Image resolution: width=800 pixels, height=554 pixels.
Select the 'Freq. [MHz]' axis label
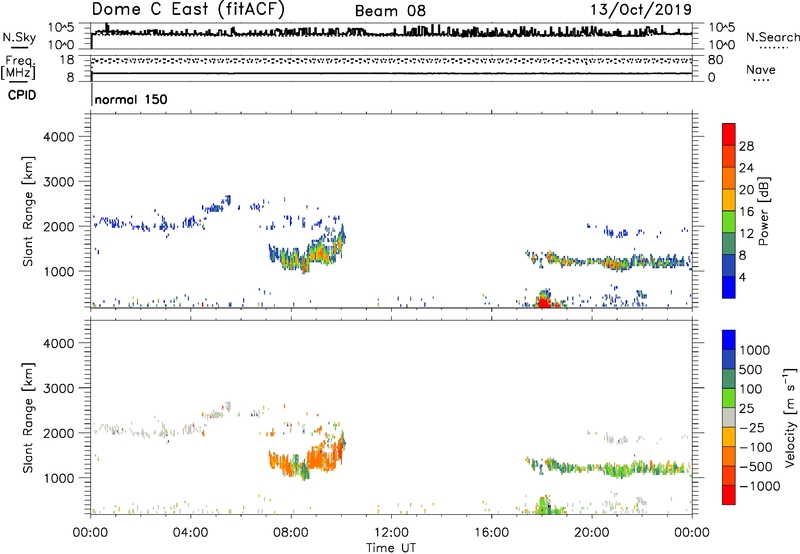18,68
